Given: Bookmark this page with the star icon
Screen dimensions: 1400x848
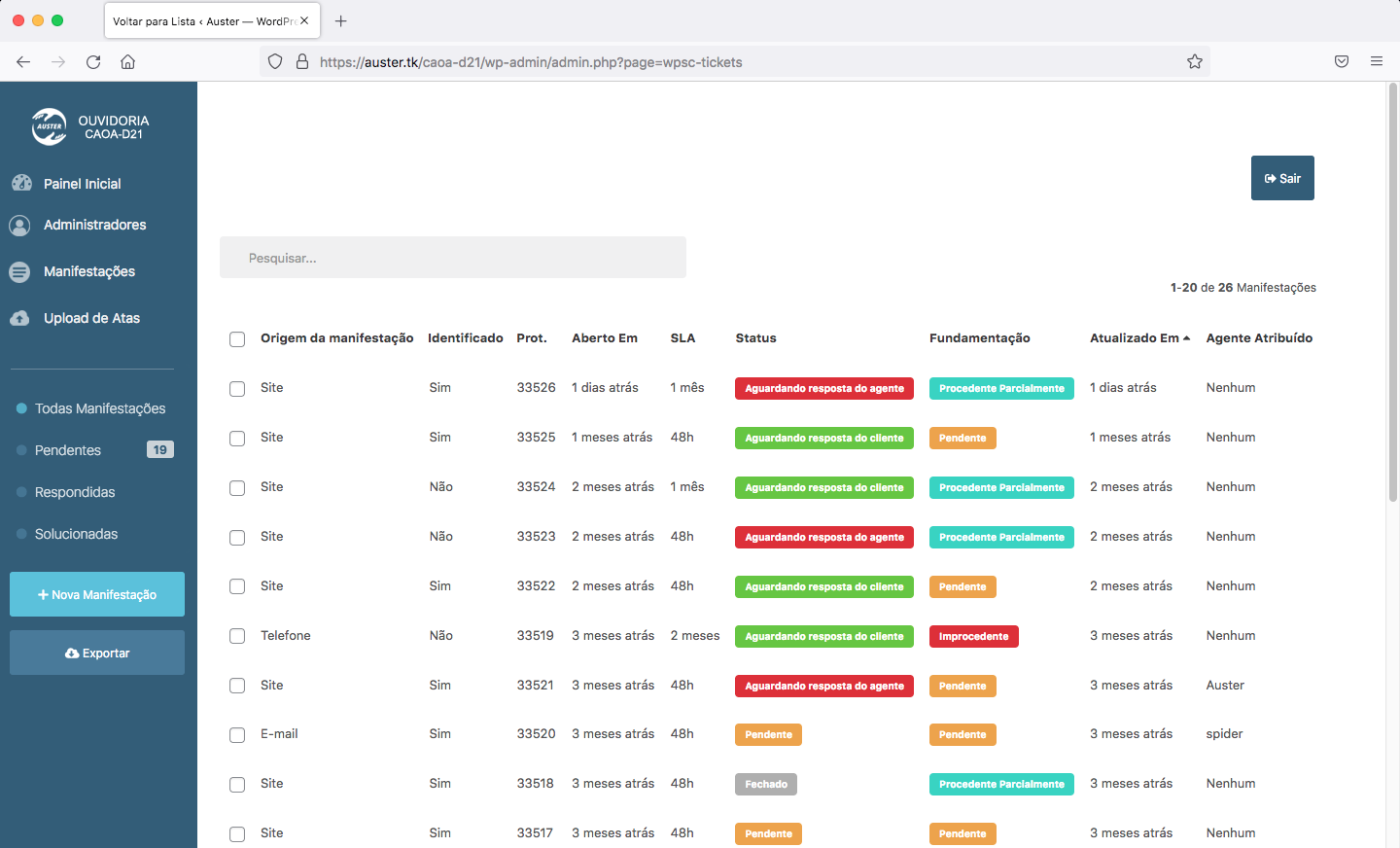Looking at the screenshot, I should point(1195,62).
